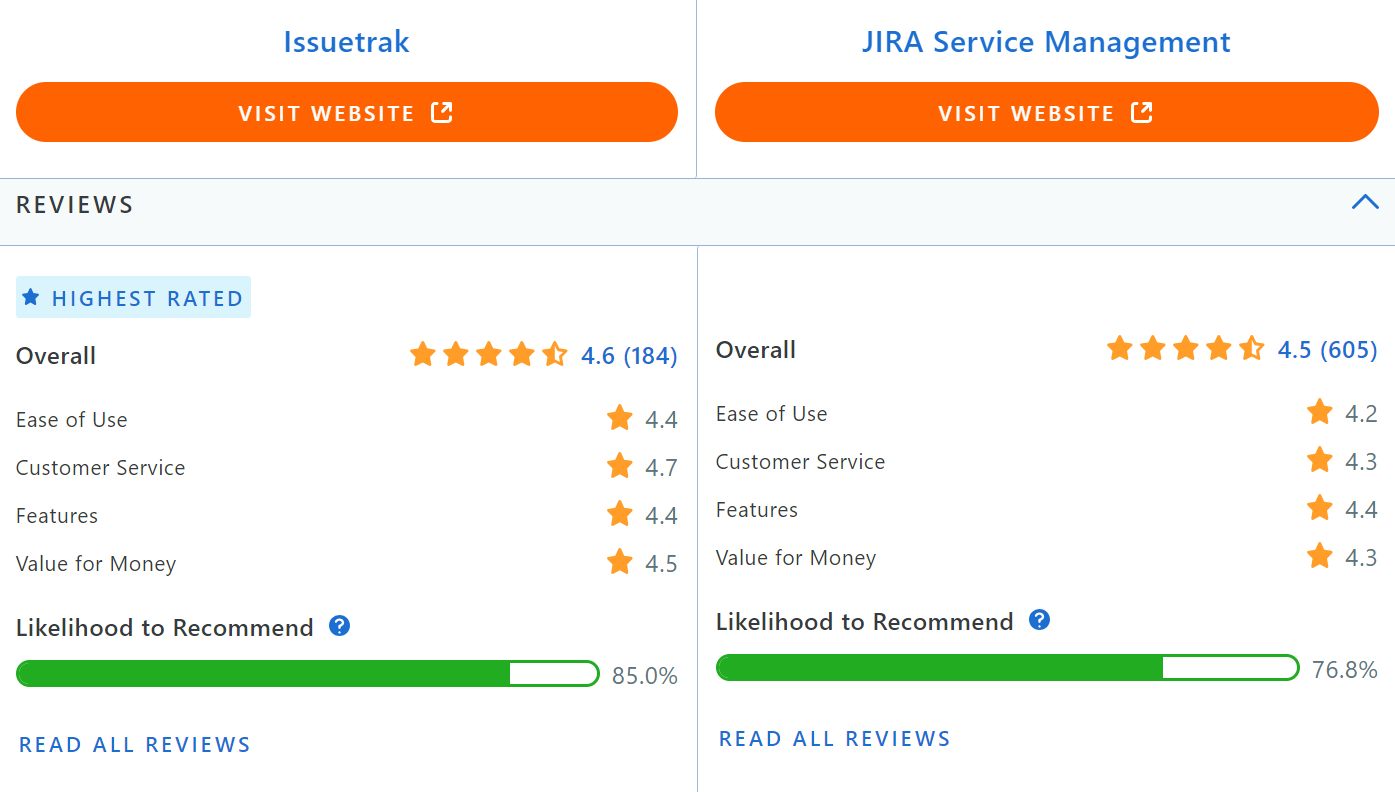Click Issuetrak 85.0% recommendation progress bar
1395x792 pixels.
click(x=308, y=674)
